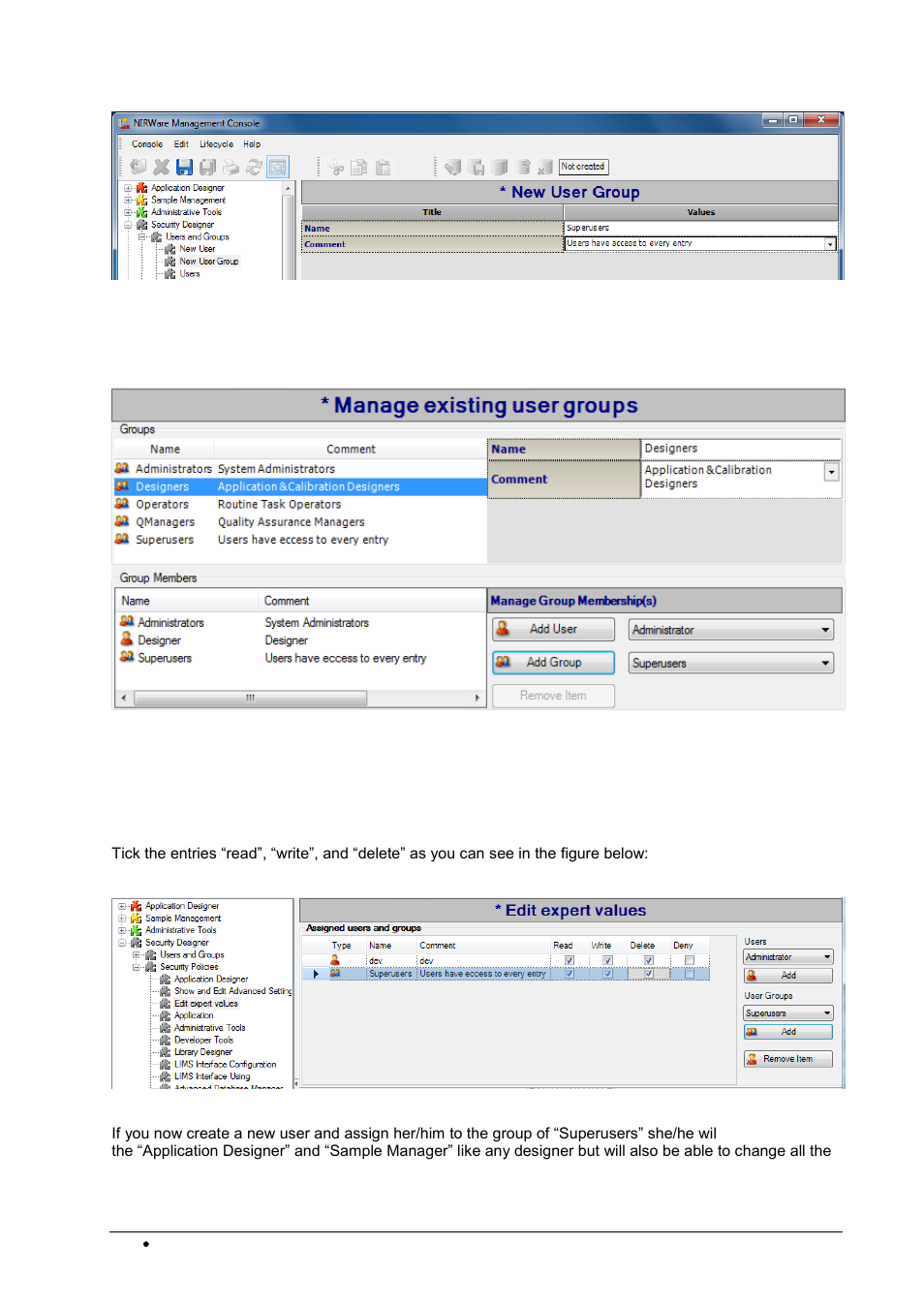Click the dev user type icon in Assigned users table
This screenshot has width=924, height=1308.
pos(335,960)
